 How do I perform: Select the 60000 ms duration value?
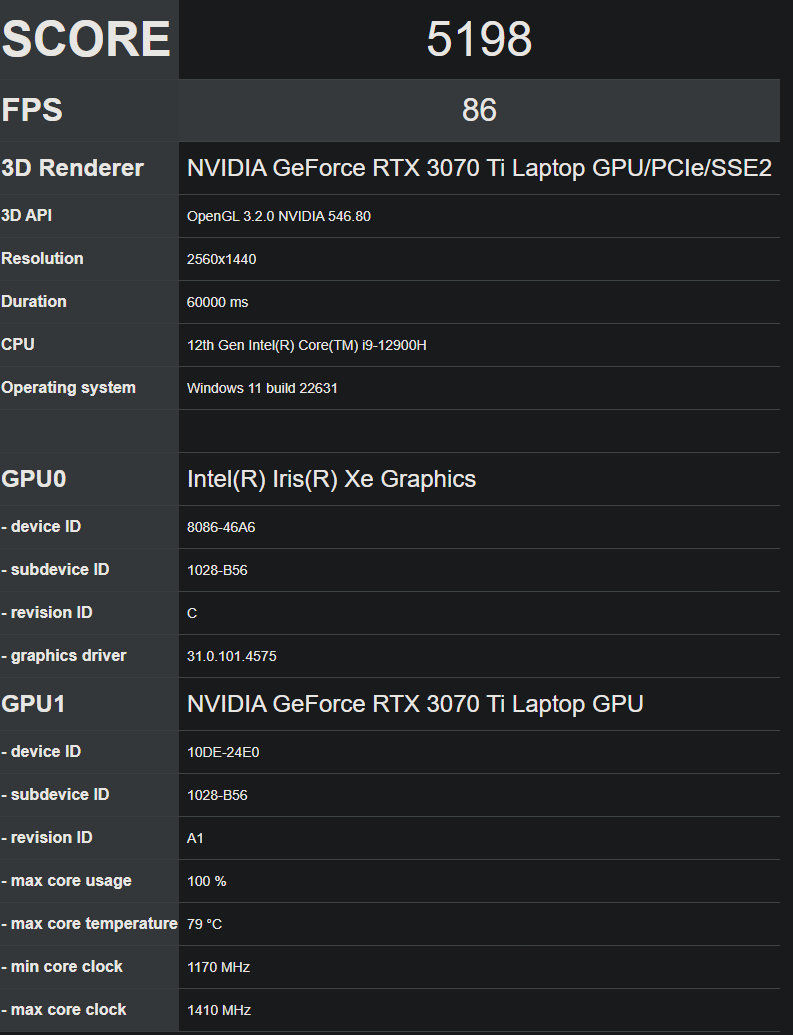(217, 302)
